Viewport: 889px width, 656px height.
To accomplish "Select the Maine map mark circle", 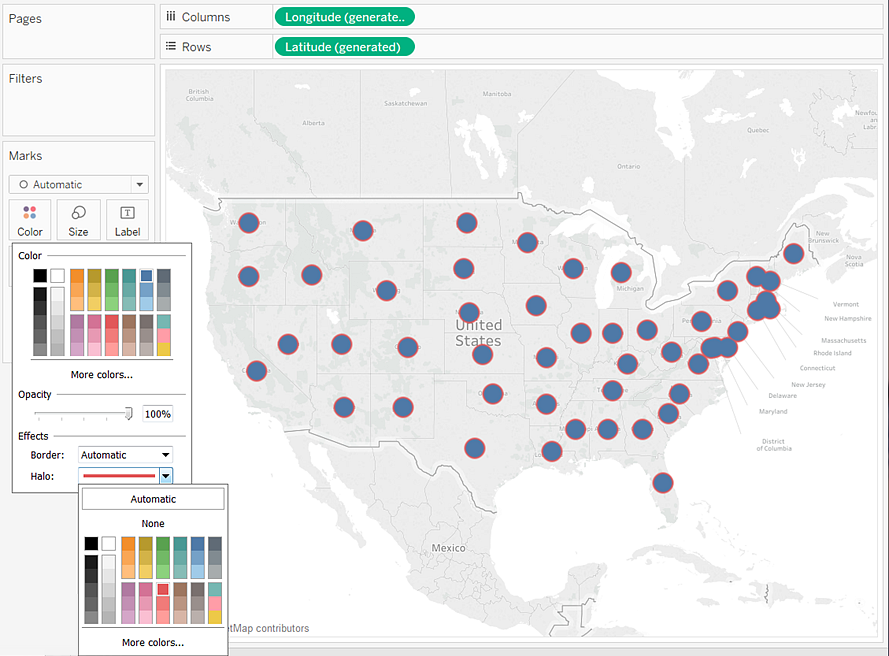I will click(x=793, y=253).
